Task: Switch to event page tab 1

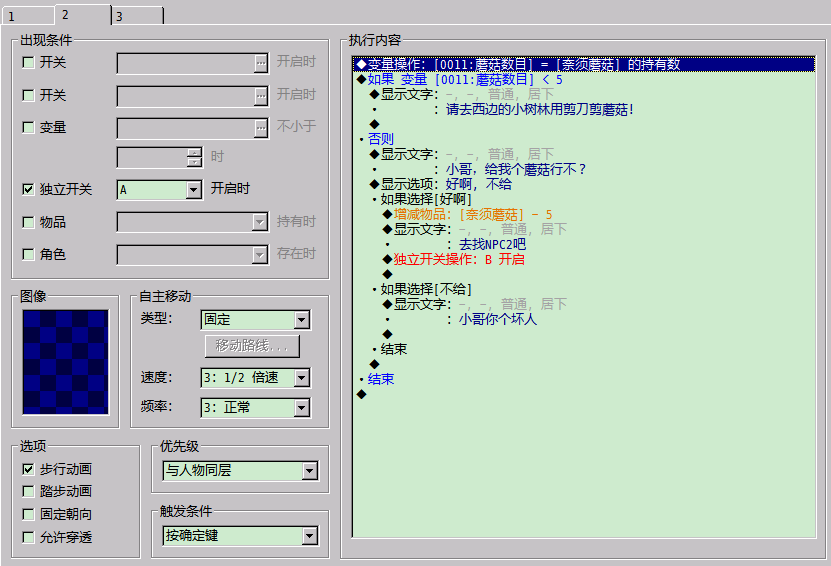Action: tap(28, 16)
